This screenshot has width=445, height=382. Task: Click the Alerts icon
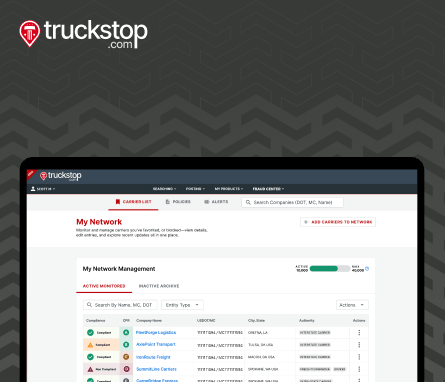point(207,202)
